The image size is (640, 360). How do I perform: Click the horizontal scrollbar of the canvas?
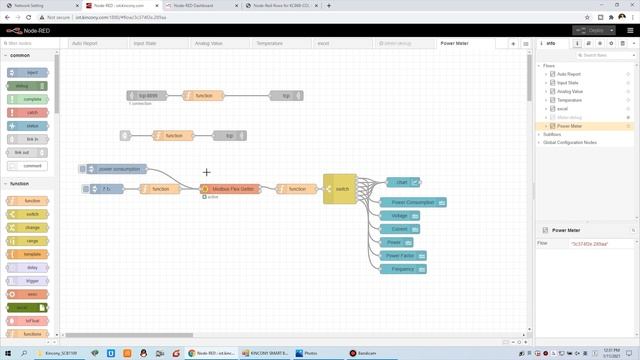coord(129,335)
